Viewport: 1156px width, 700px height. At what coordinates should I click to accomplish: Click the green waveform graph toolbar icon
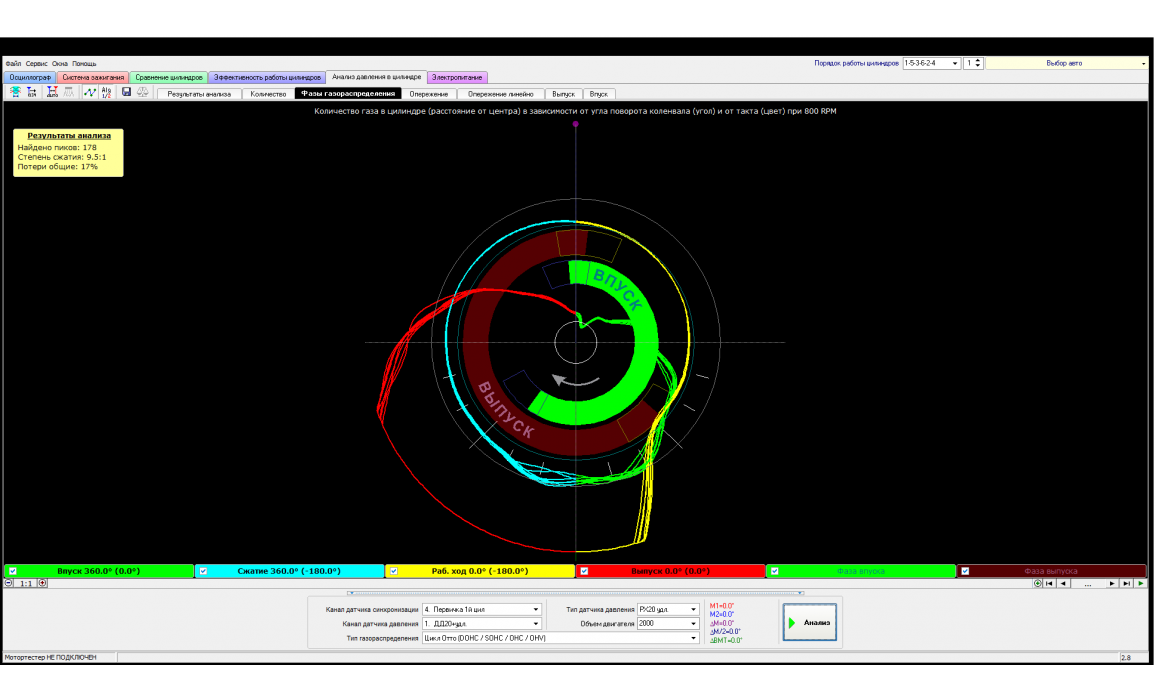click(x=90, y=92)
